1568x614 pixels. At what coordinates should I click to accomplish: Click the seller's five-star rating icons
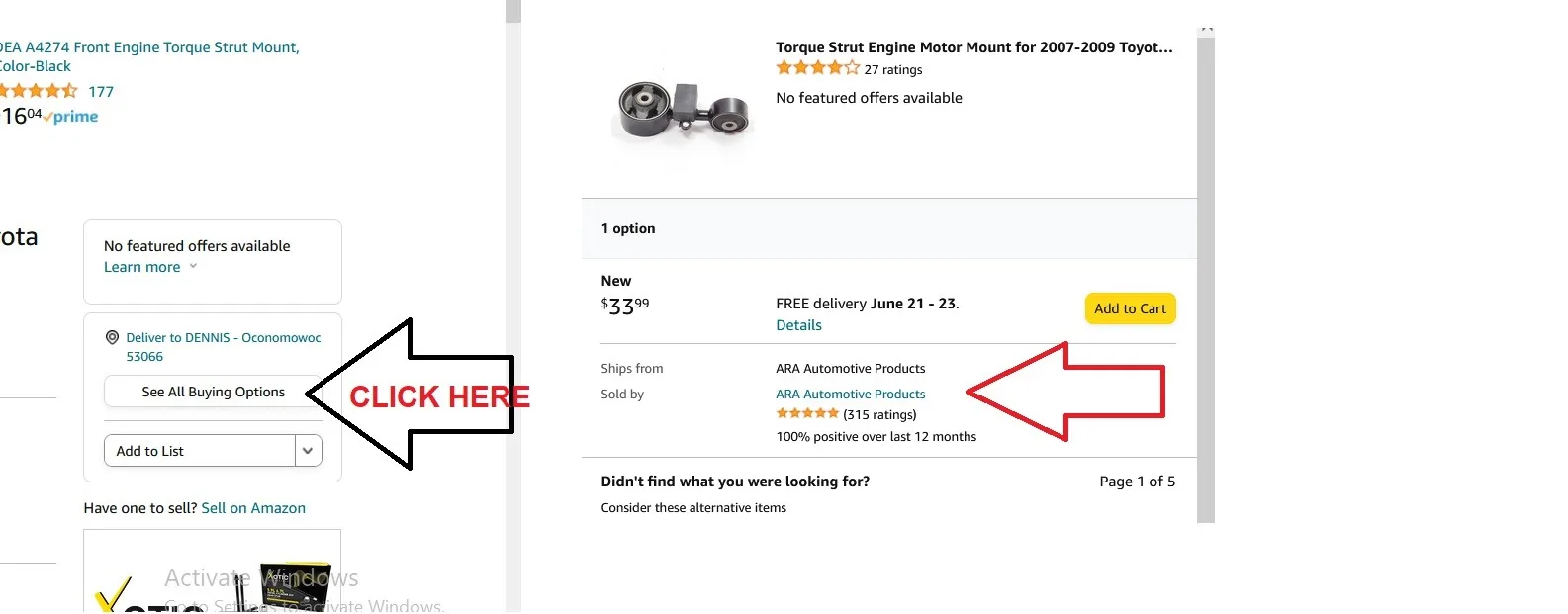point(807,413)
